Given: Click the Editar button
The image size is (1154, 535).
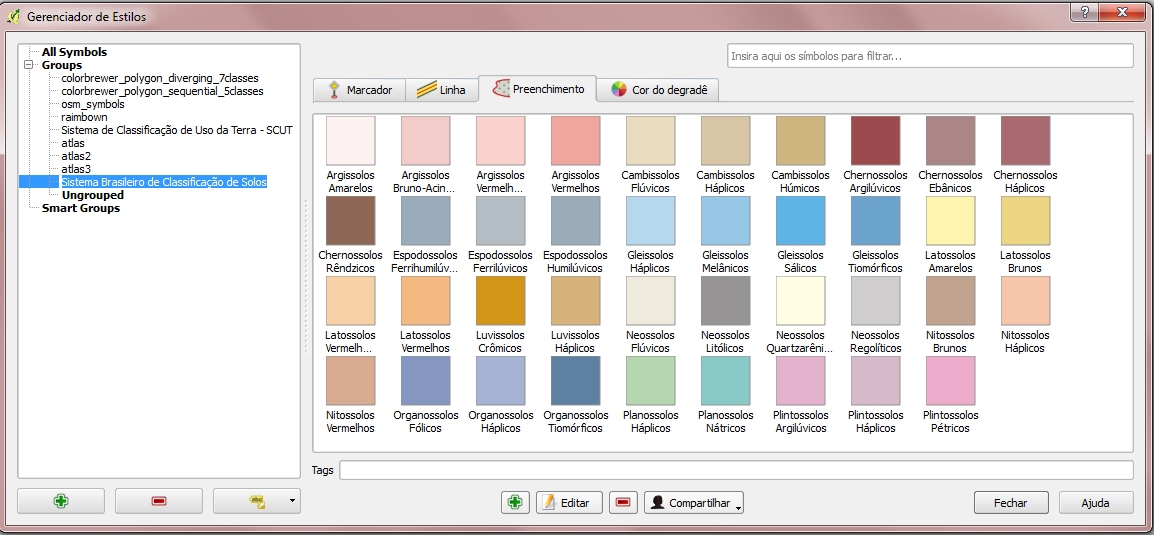Looking at the screenshot, I should 569,503.
